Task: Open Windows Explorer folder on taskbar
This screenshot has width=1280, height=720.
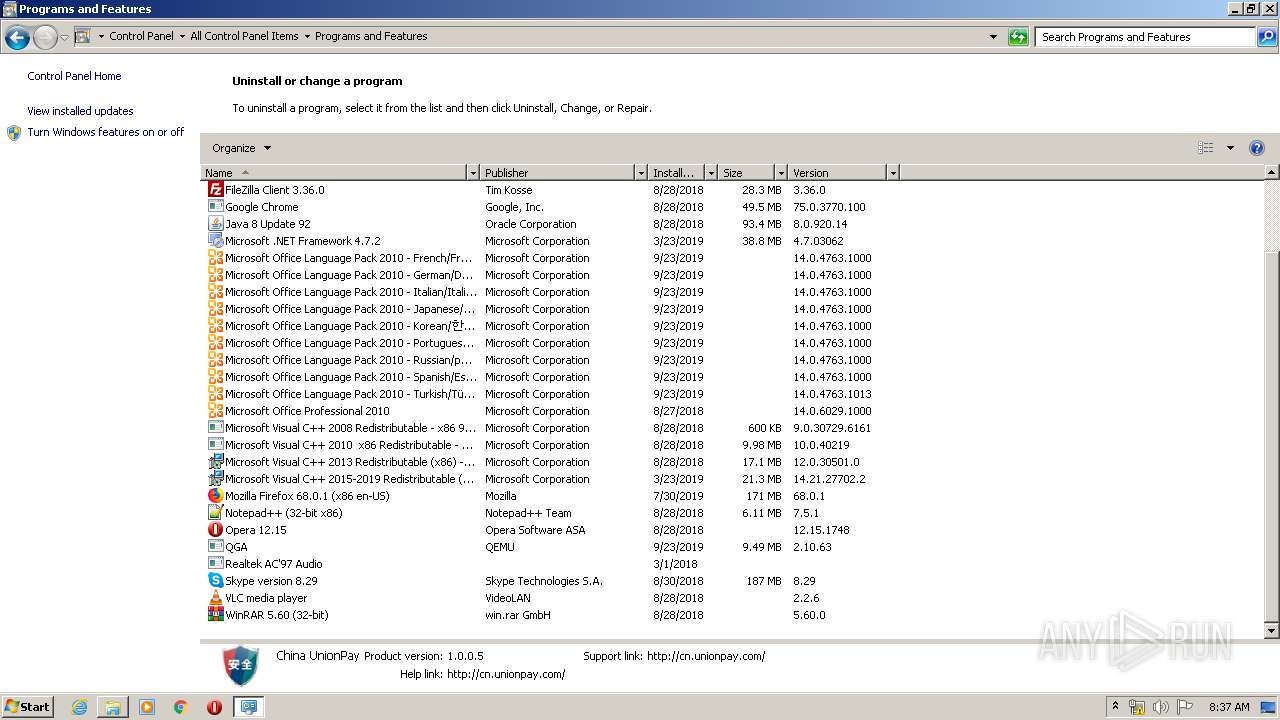Action: [113, 707]
